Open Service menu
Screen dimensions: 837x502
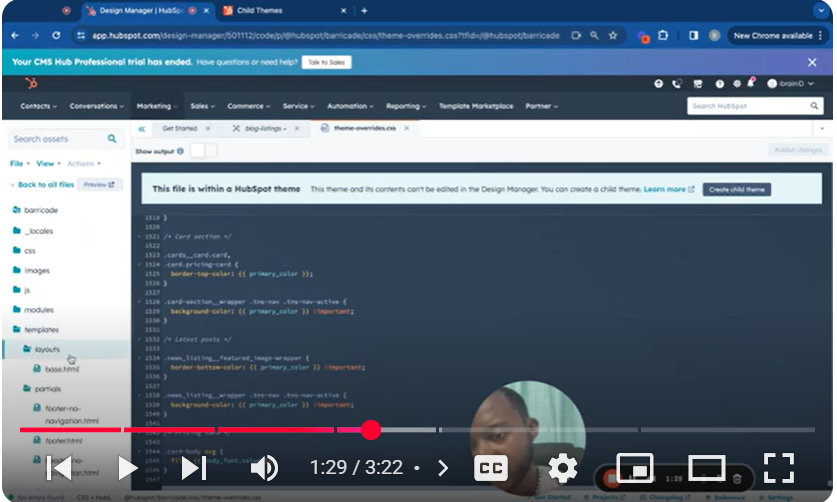point(298,106)
